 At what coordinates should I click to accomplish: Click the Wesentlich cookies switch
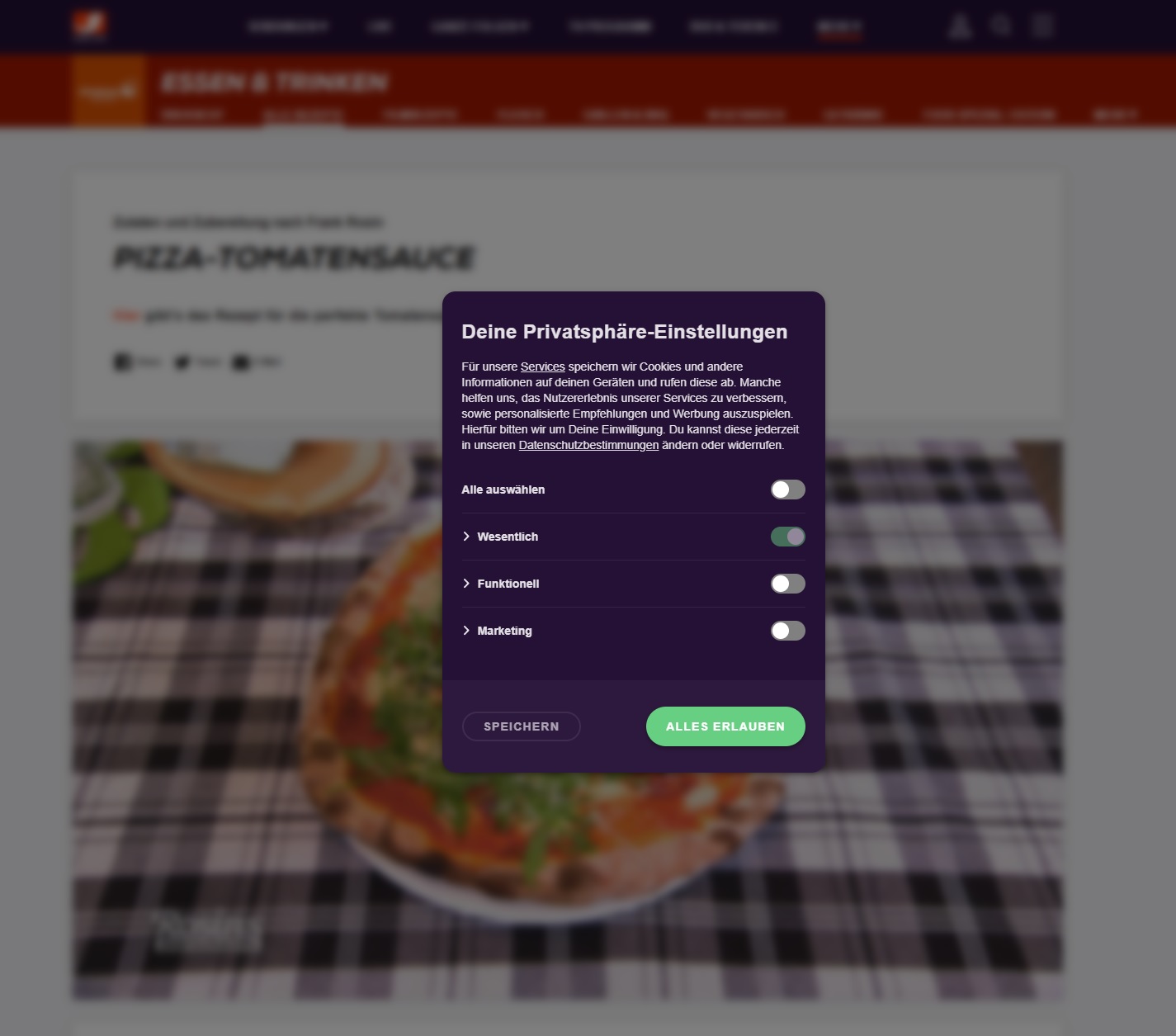tap(787, 537)
